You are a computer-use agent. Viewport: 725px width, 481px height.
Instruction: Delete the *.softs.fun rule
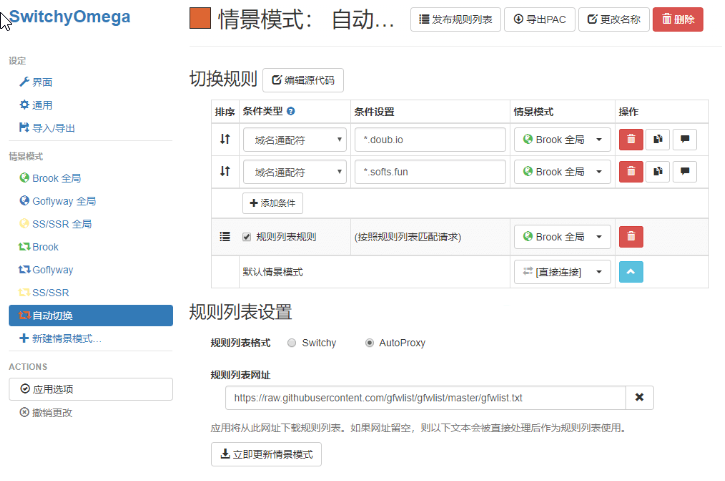631,172
